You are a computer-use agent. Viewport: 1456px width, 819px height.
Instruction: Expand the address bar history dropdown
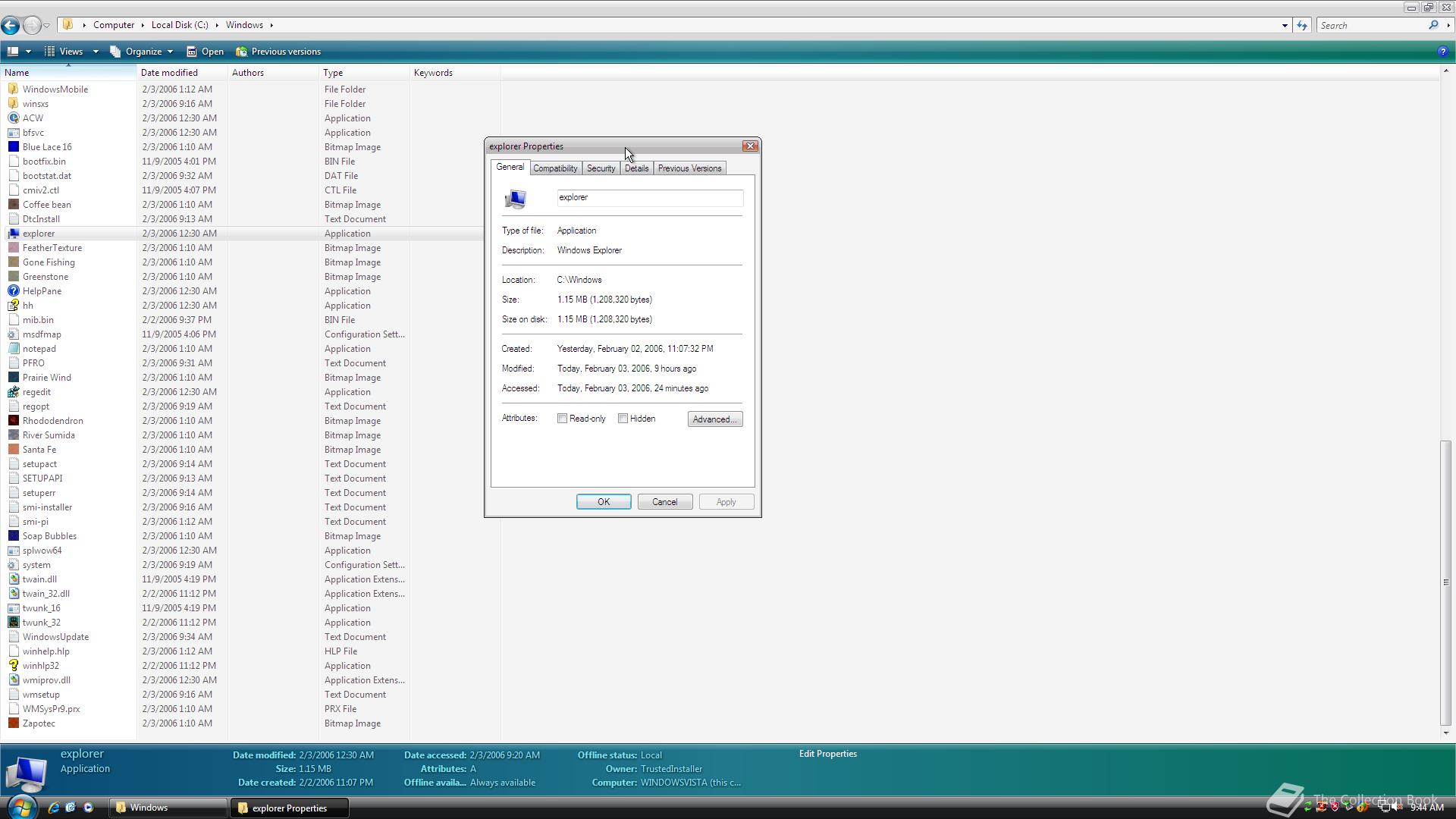(1285, 25)
